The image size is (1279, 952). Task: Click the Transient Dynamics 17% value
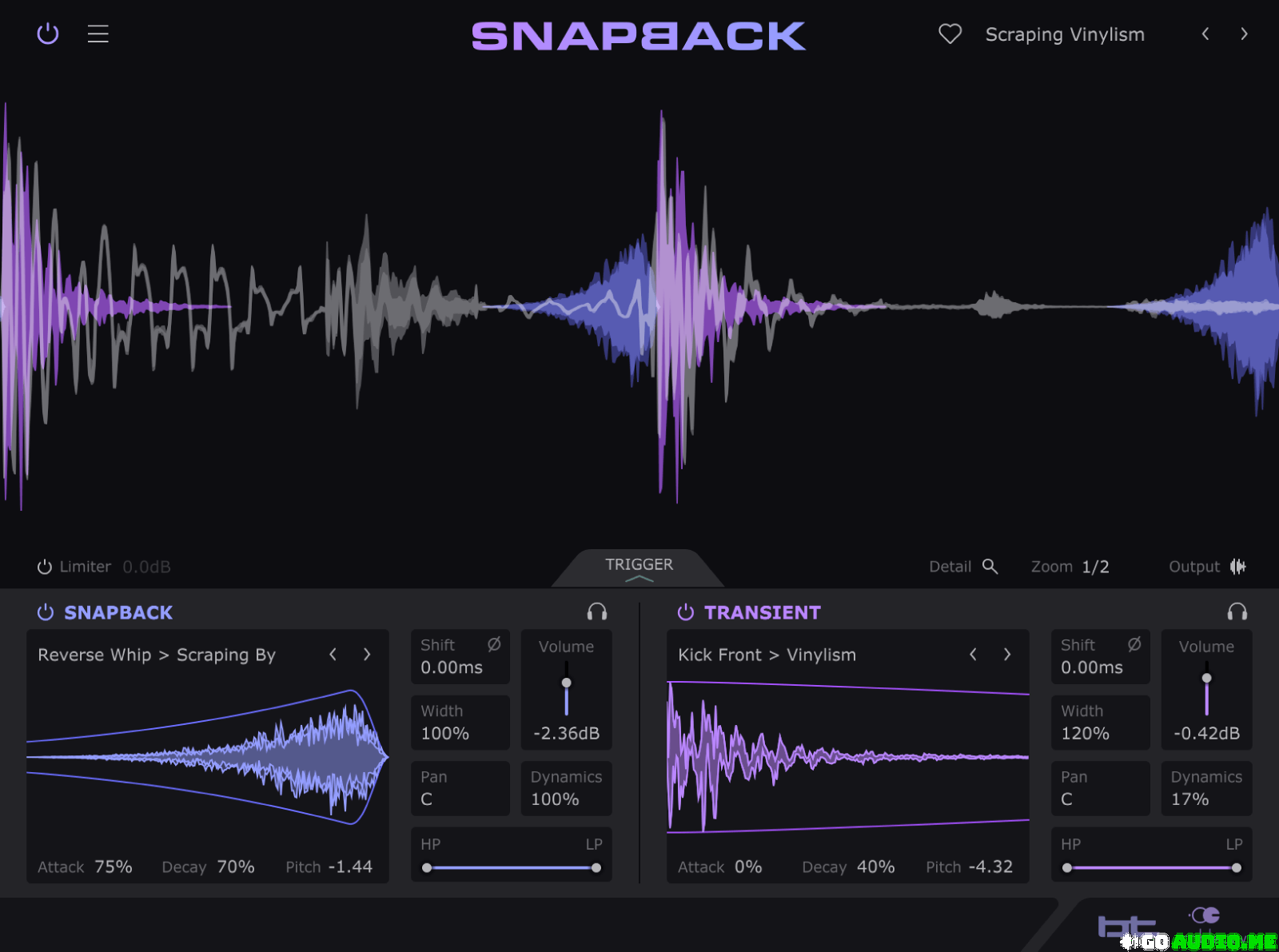click(1189, 799)
